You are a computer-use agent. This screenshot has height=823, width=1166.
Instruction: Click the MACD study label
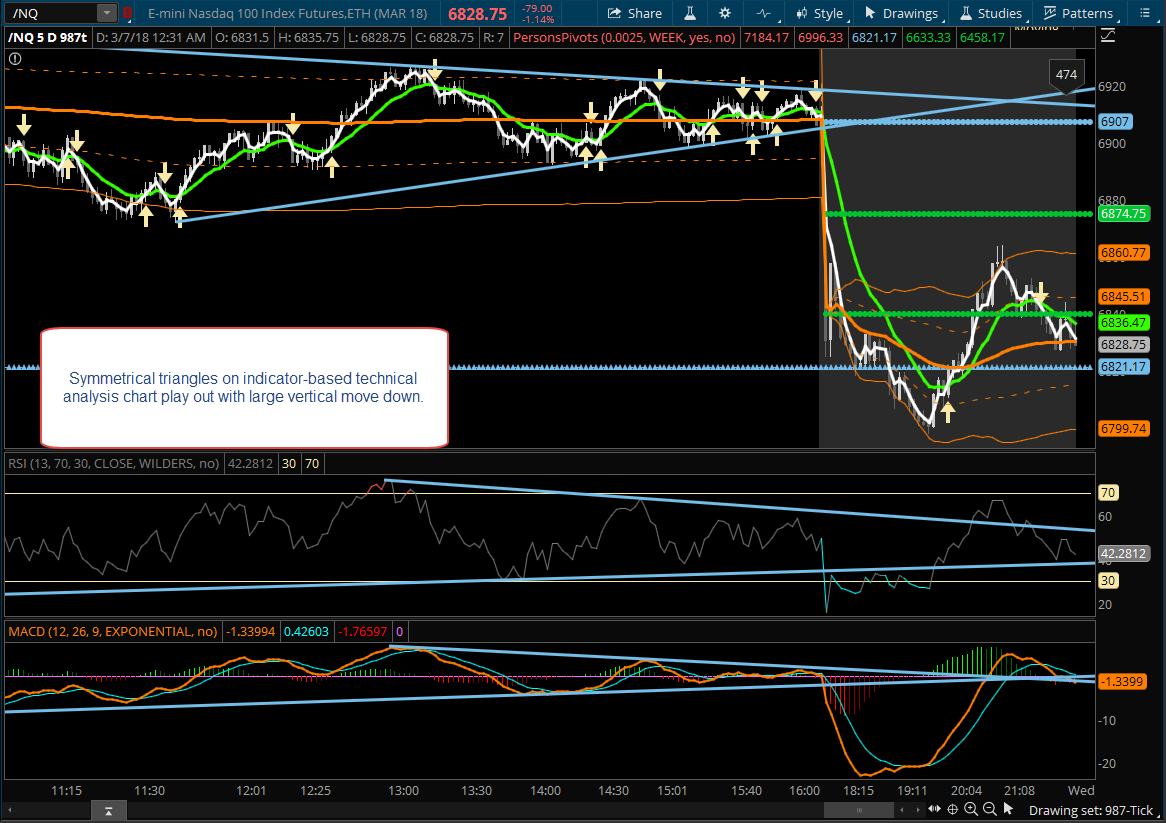pyautogui.click(x=112, y=632)
